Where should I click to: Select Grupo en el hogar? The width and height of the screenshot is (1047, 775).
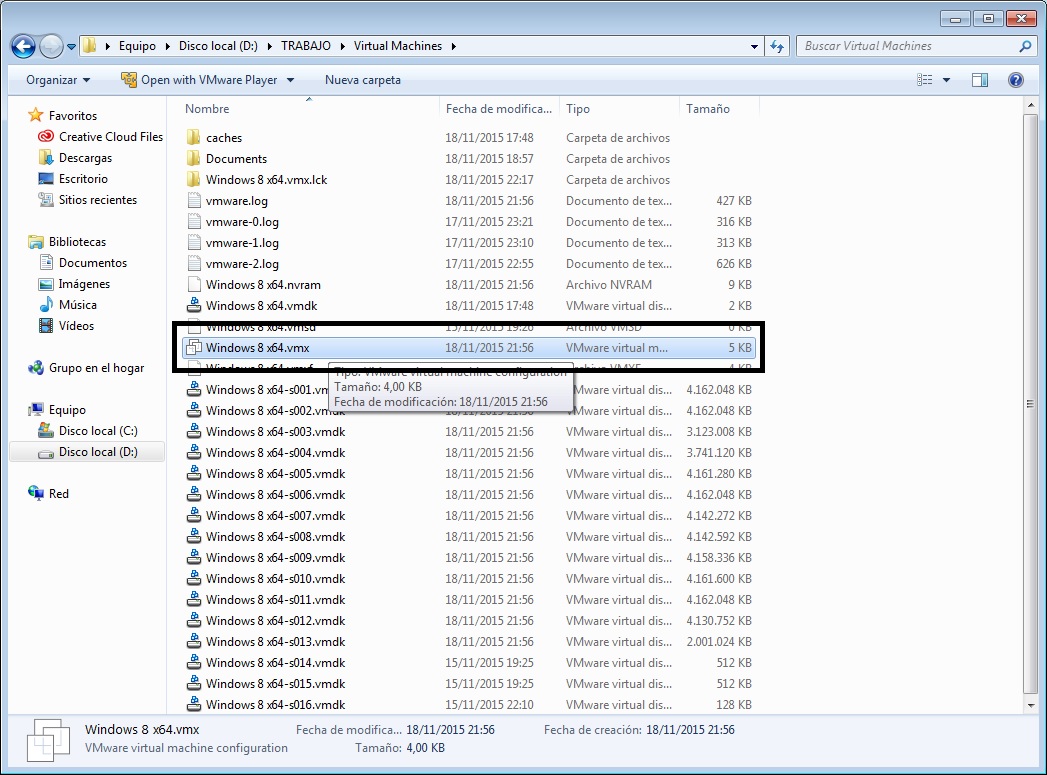[x=87, y=368]
